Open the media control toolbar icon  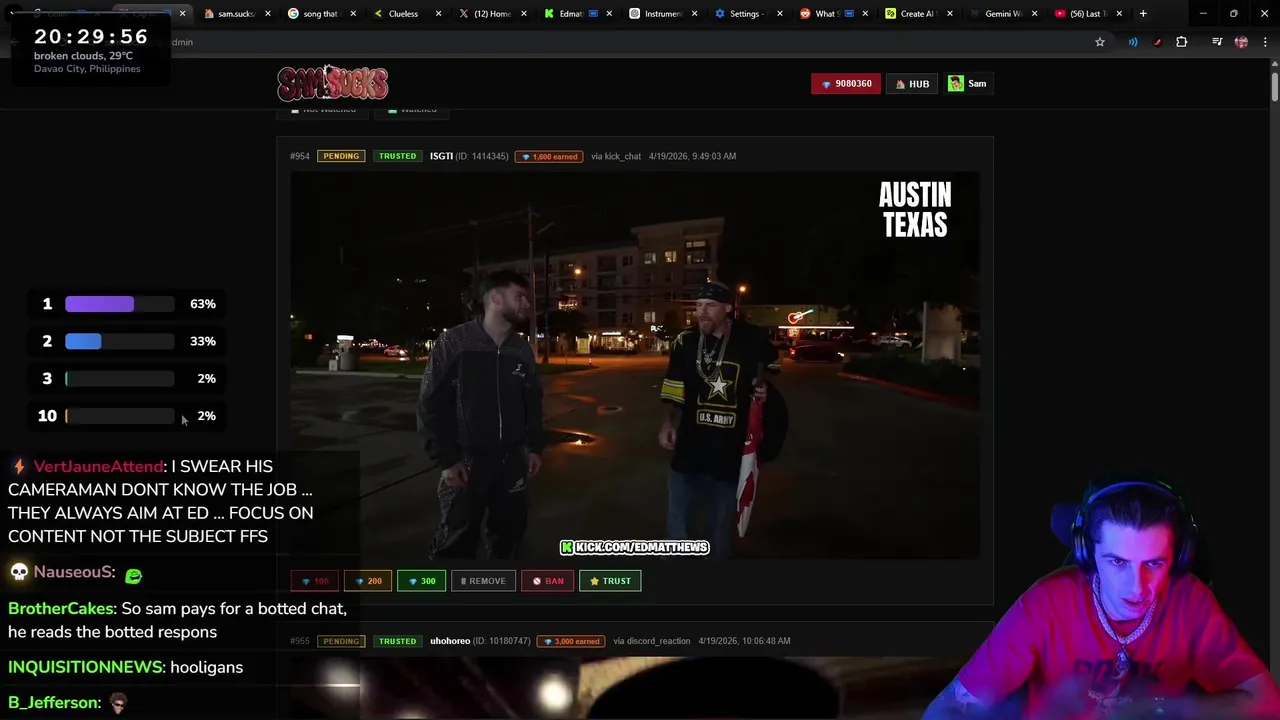click(1217, 42)
